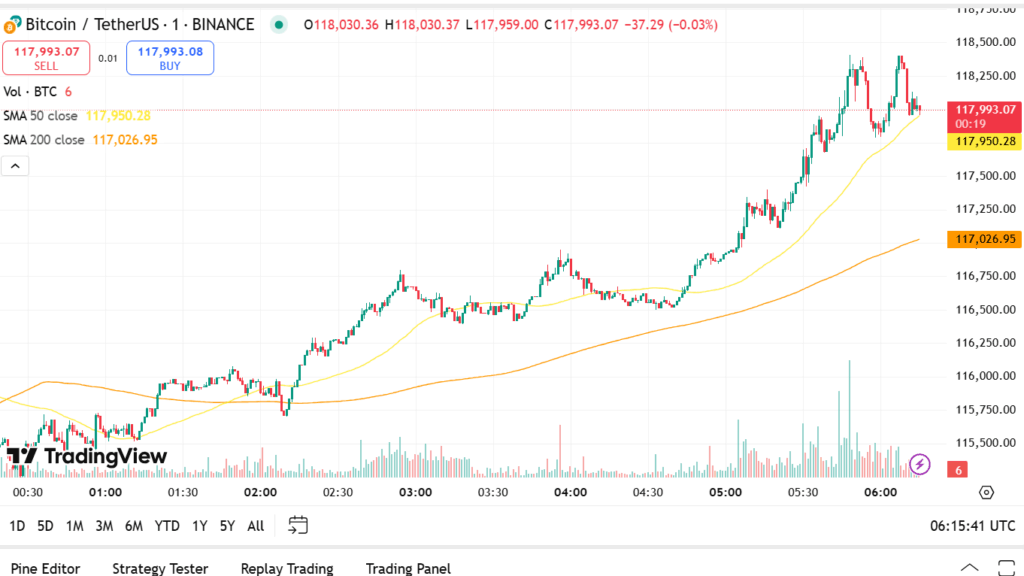The width and height of the screenshot is (1024, 576).
Task: Select the 3M time range
Action: click(104, 526)
